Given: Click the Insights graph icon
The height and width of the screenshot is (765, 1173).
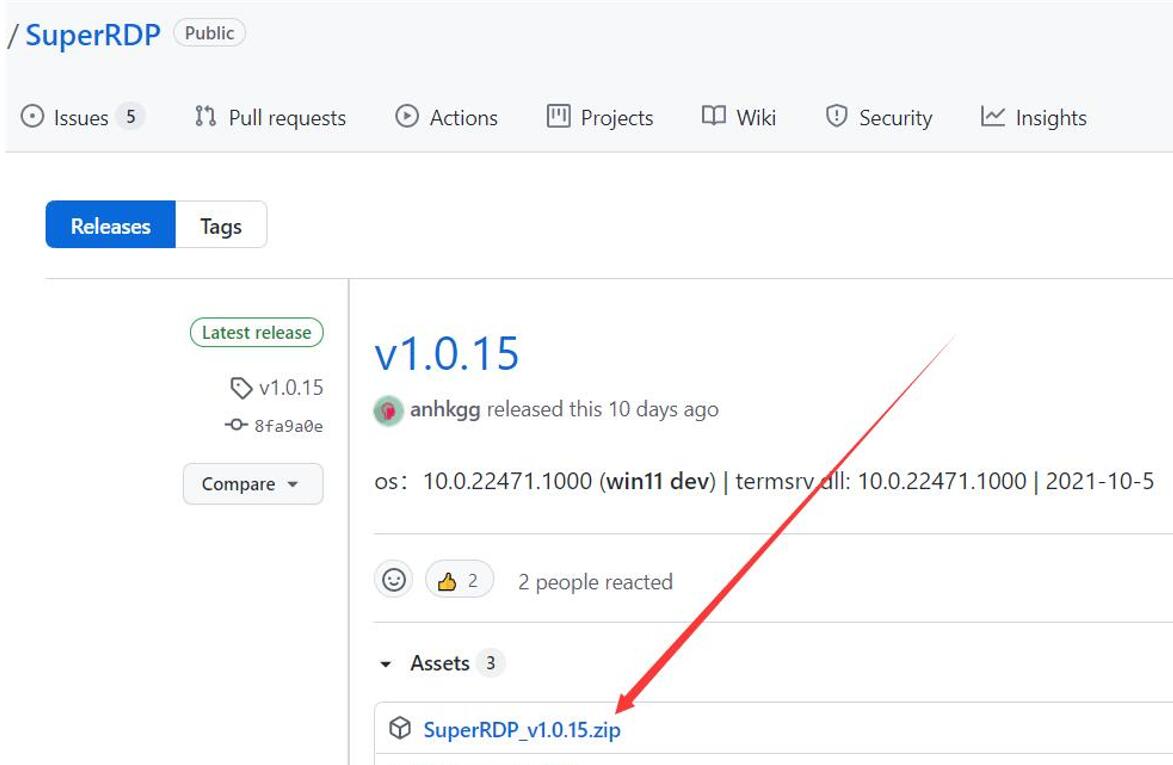Looking at the screenshot, I should coord(993,116).
